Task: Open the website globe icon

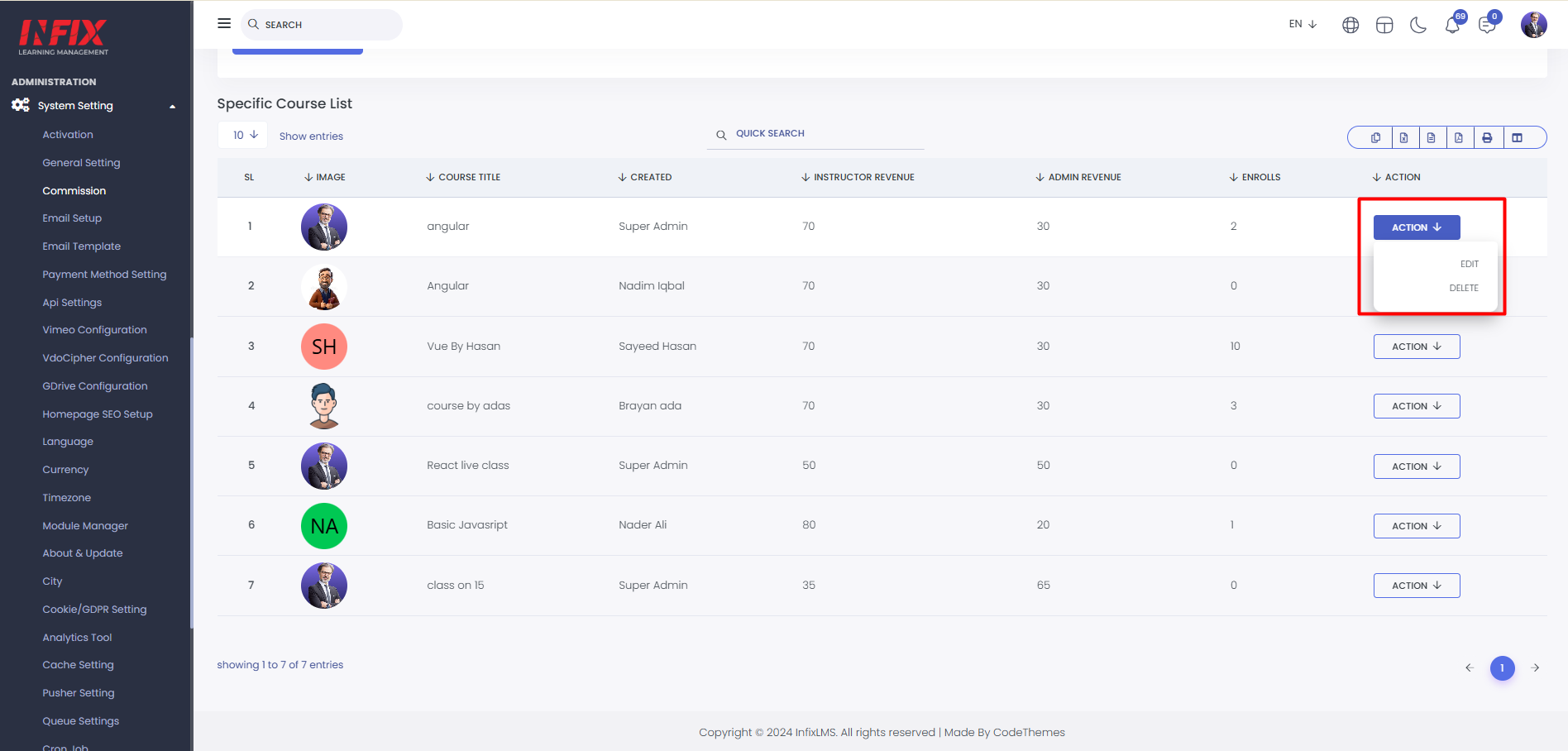Action: pos(1350,25)
